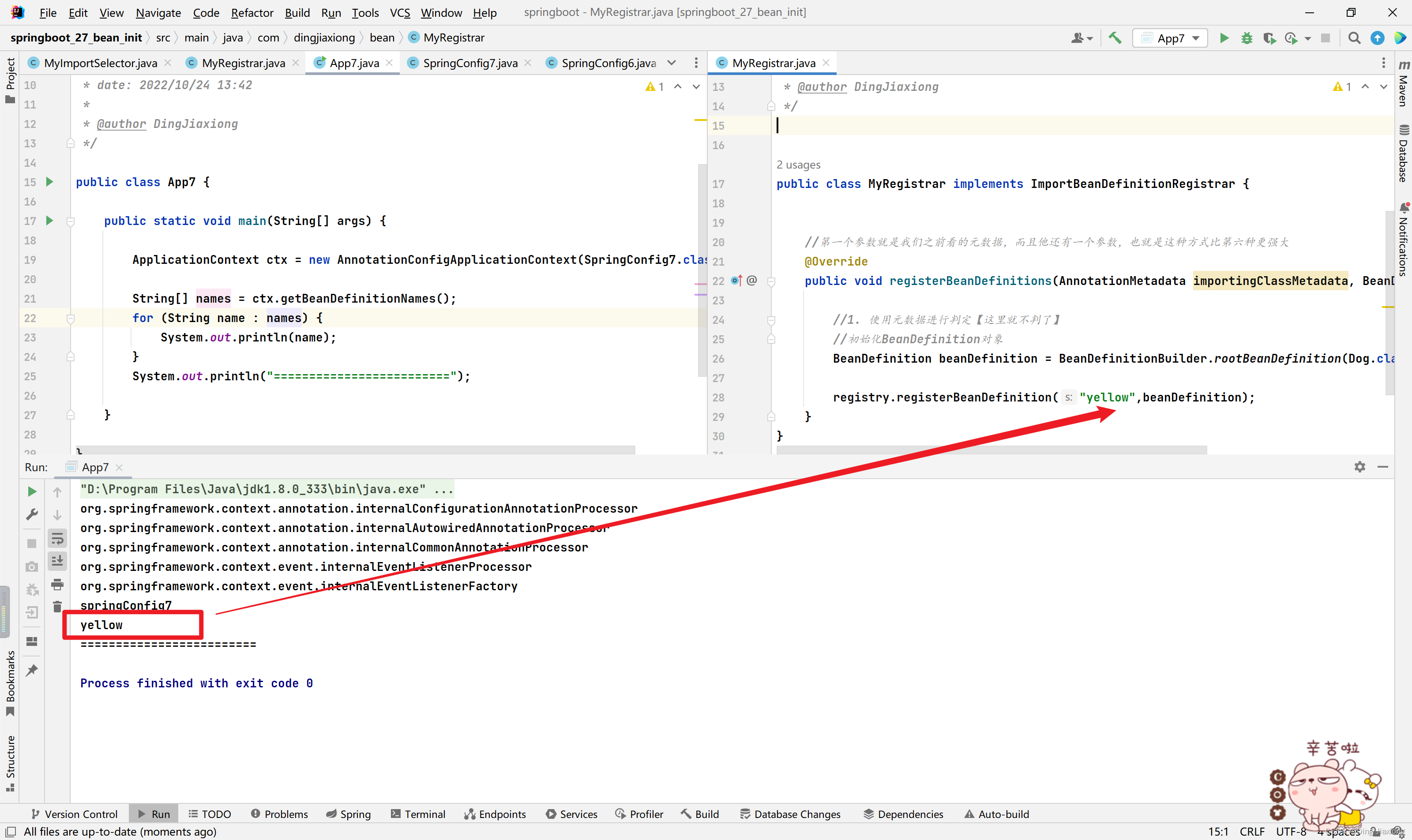Open right editor tab options menu
This screenshot has height=840, width=1412.
click(1383, 63)
